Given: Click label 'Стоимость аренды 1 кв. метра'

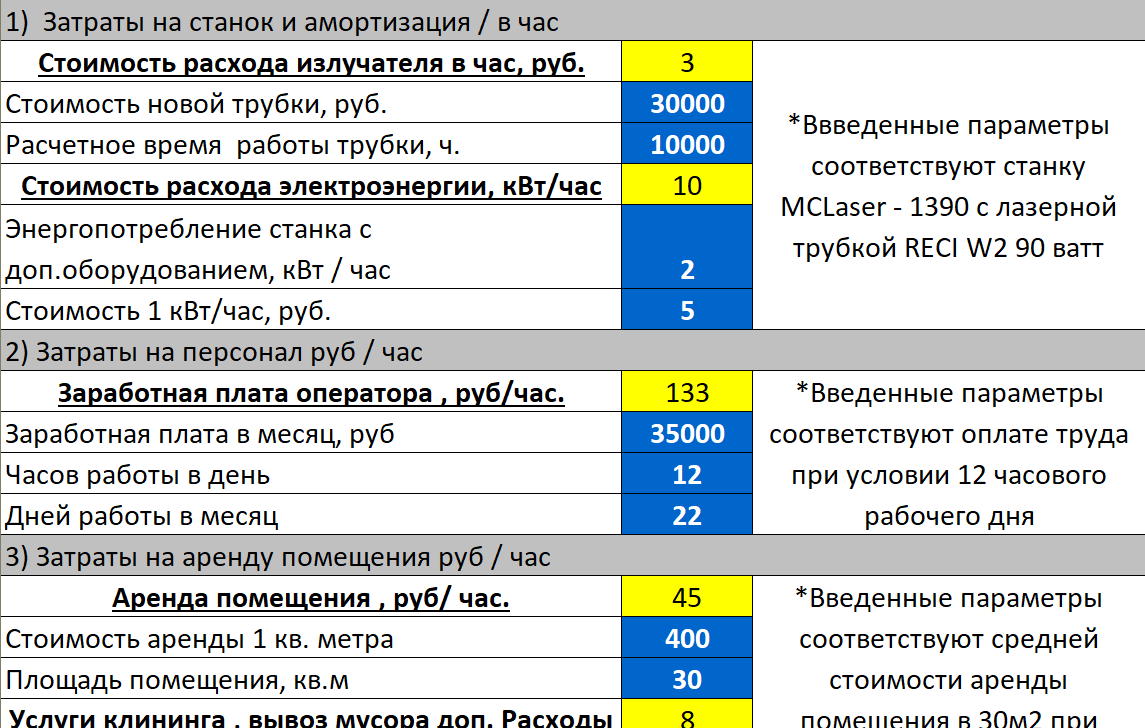Looking at the screenshot, I should (199, 638).
